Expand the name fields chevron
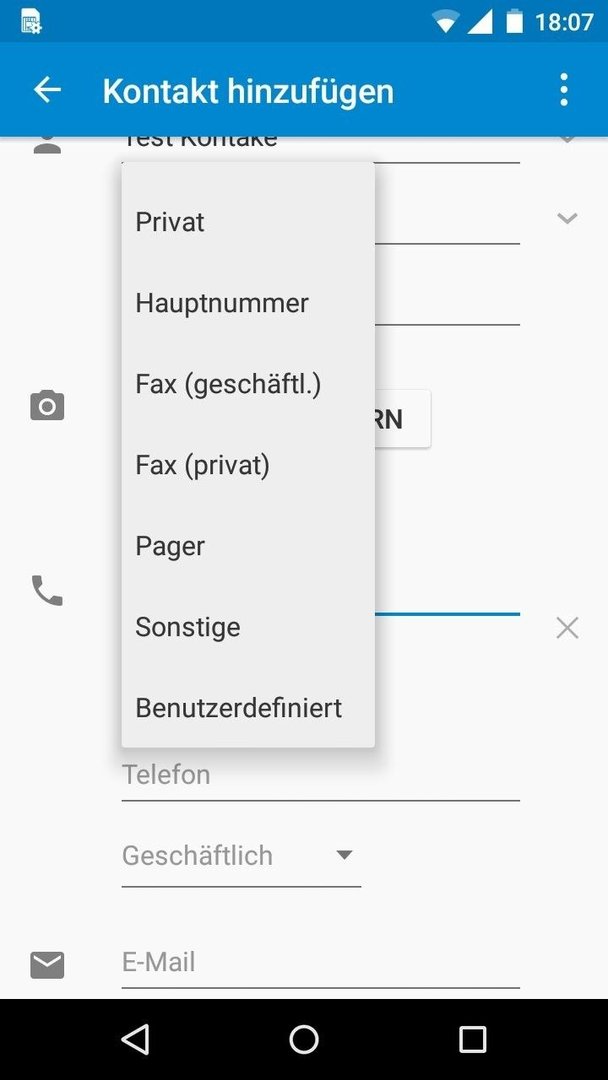The height and width of the screenshot is (1080, 608). tap(567, 138)
